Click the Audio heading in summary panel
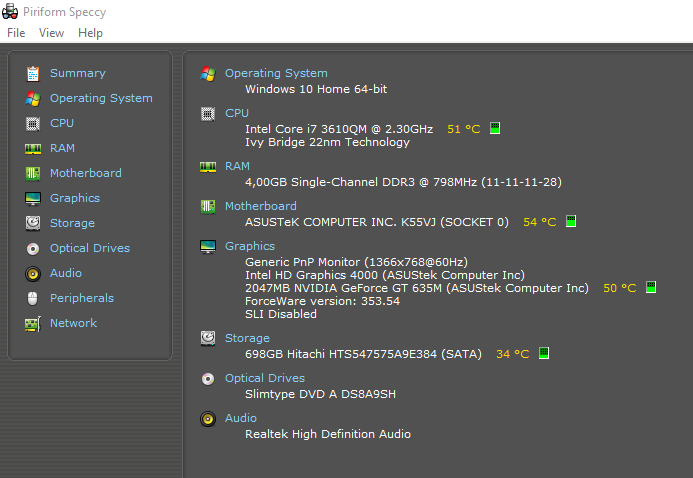The height and width of the screenshot is (478, 693). pyautogui.click(x=240, y=418)
